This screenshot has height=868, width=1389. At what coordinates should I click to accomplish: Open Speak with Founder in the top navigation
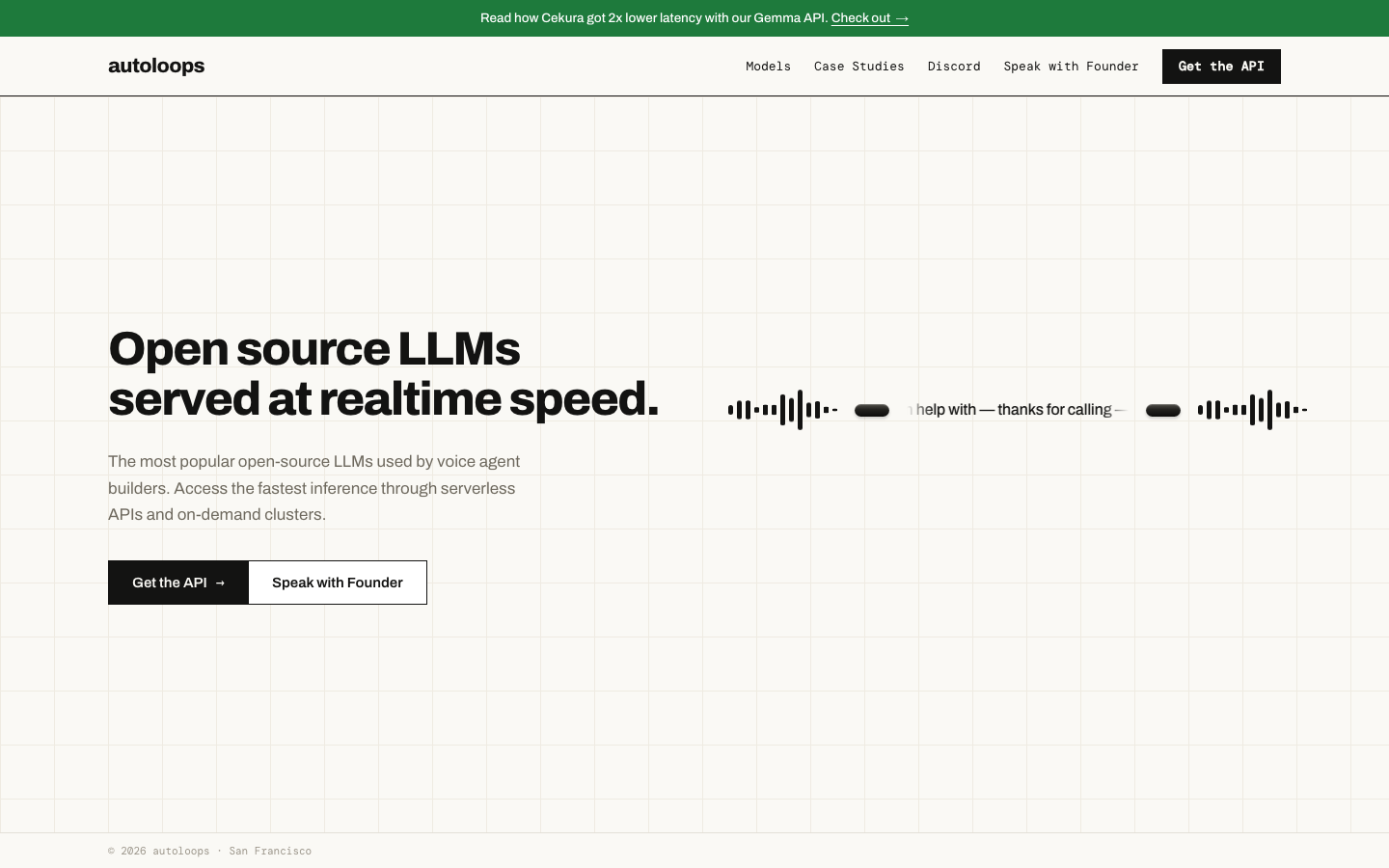coord(1071,67)
